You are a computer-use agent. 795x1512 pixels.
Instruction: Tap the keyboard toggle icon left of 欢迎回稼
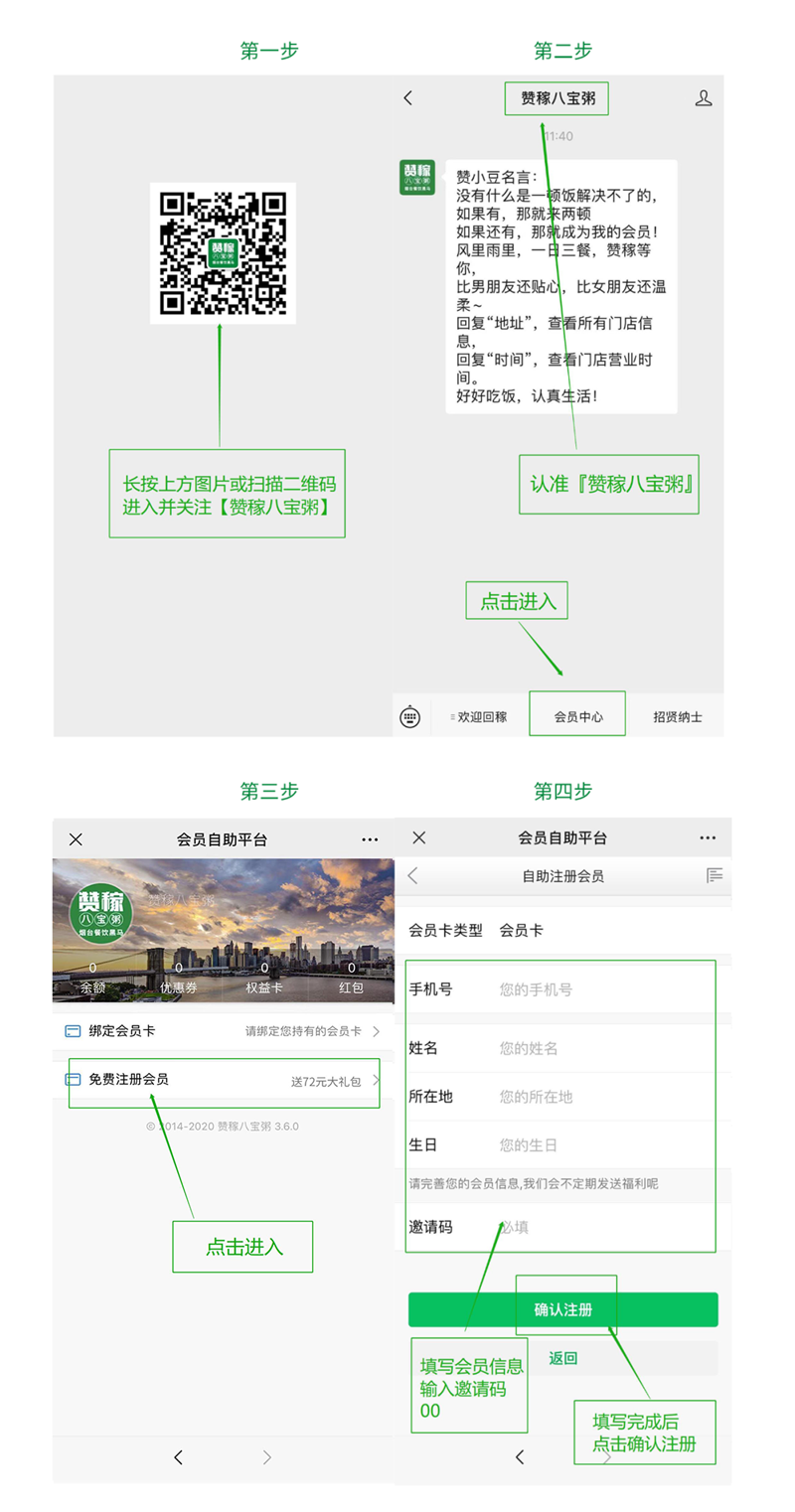[x=410, y=716]
